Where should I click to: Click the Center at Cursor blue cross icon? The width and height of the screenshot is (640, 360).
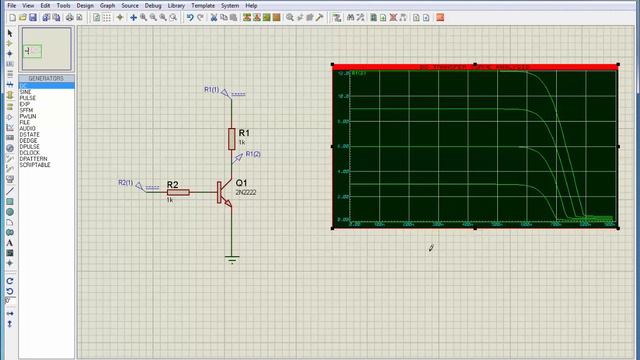[133, 18]
